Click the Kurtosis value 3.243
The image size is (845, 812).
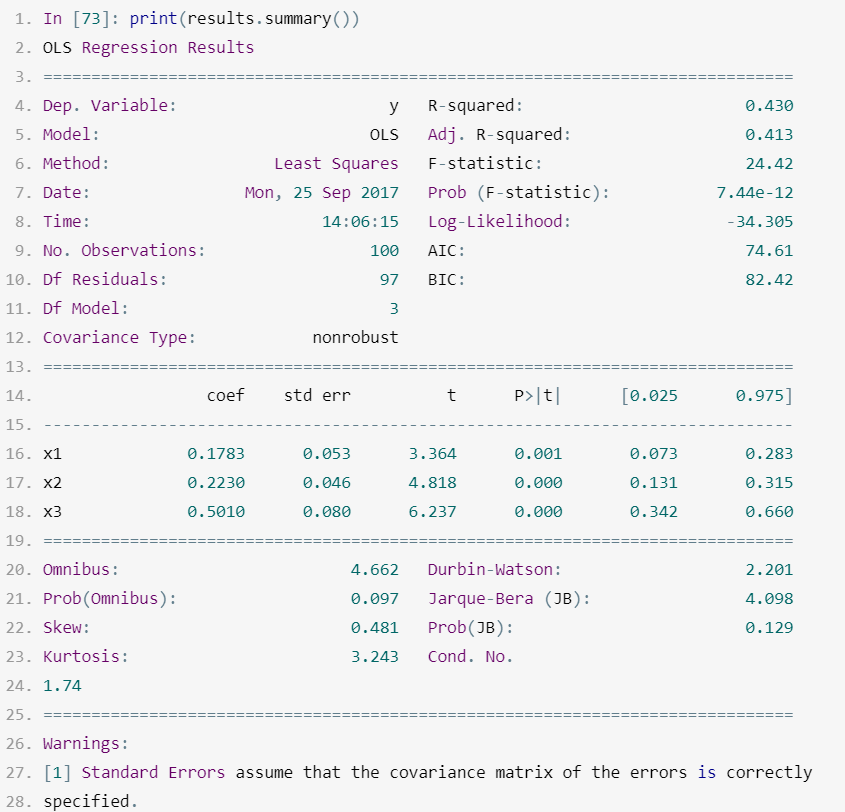[x=375, y=657]
